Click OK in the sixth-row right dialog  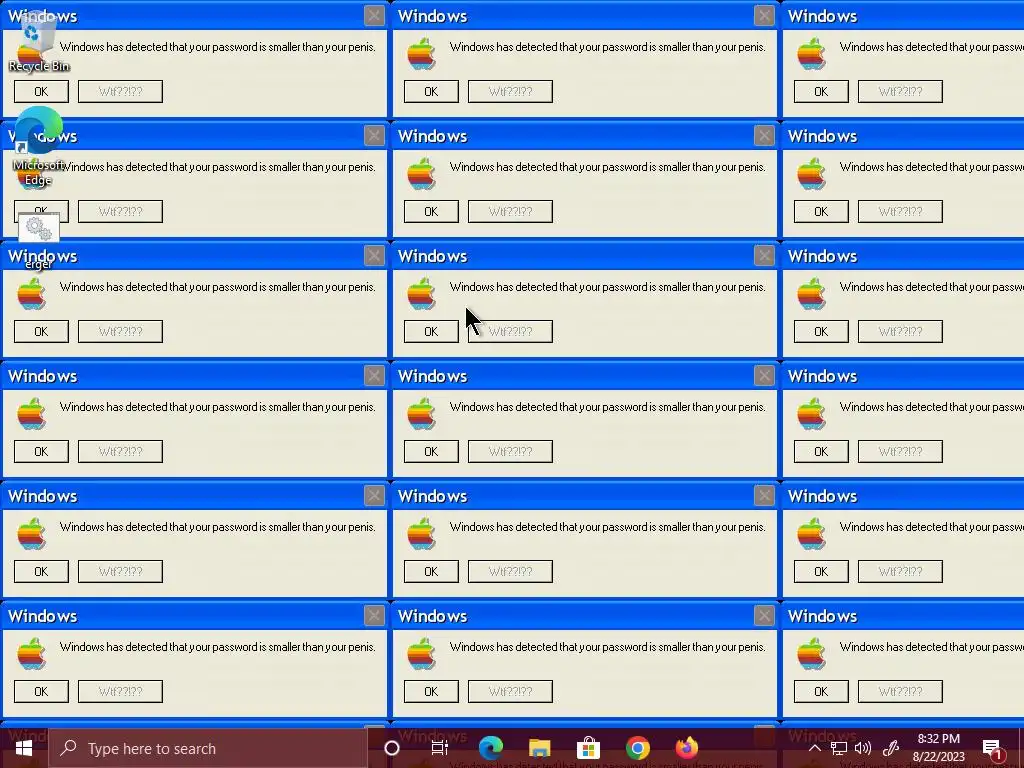[x=821, y=692]
